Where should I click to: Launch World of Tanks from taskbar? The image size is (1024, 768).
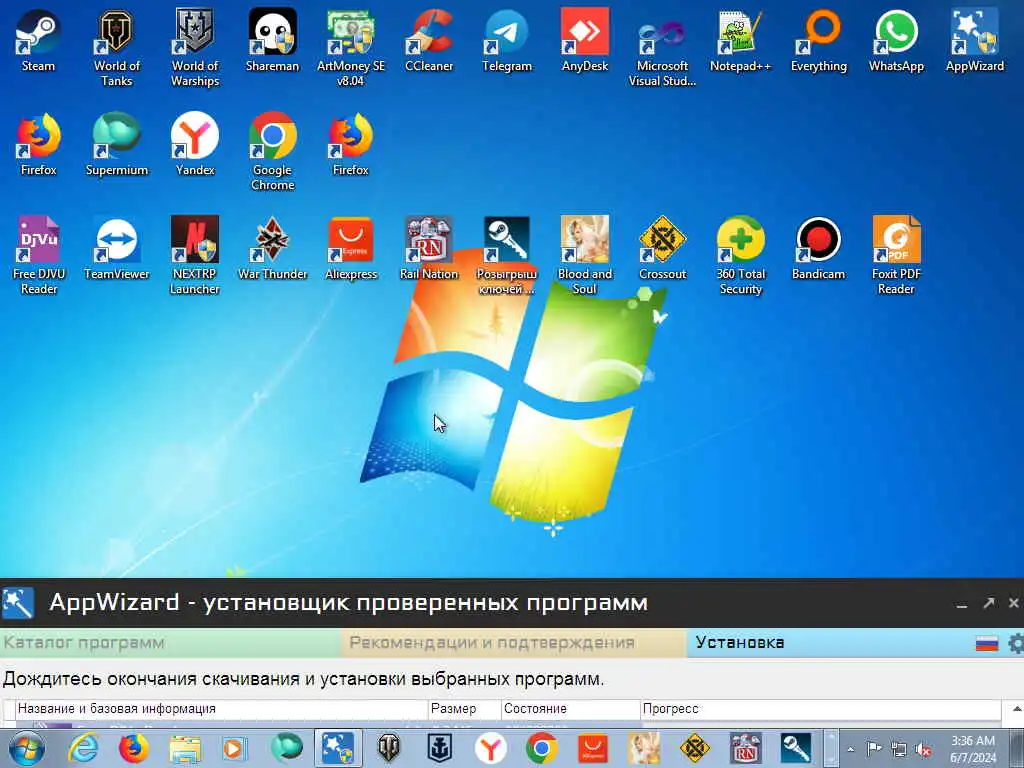pyautogui.click(x=389, y=748)
